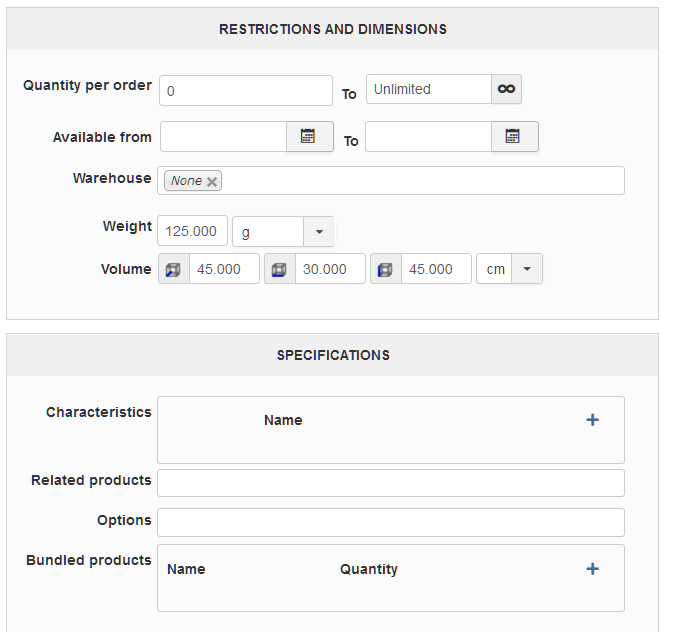This screenshot has height=632, width=678.
Task: Open the Available from start date calendar
Action: tap(309, 137)
